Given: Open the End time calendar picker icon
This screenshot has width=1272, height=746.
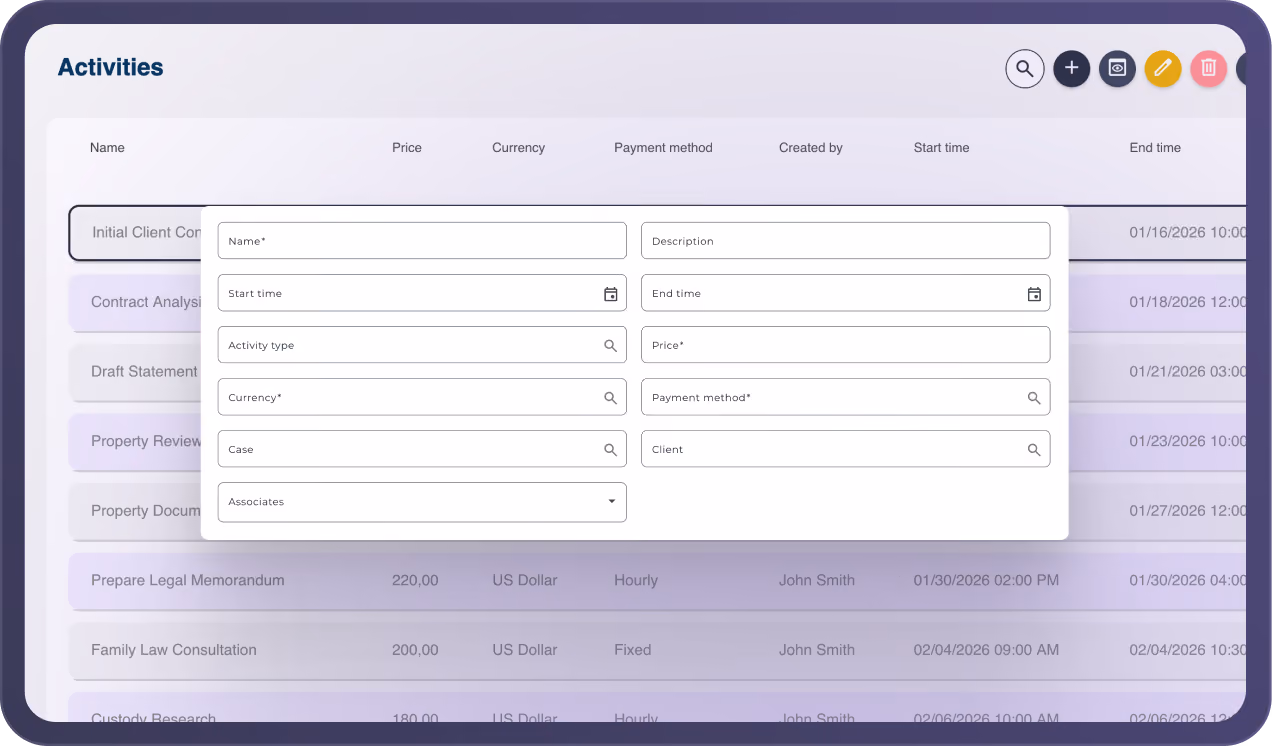Looking at the screenshot, I should point(1034,294).
